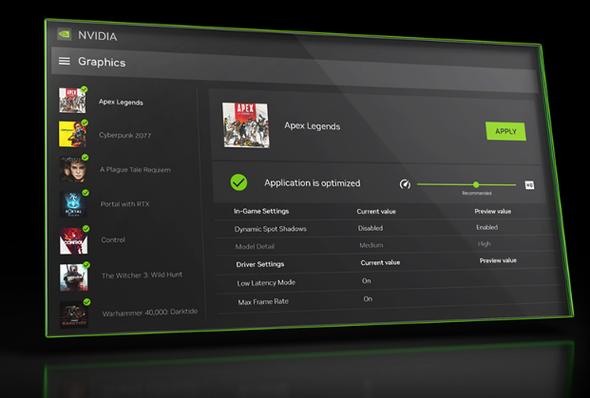Open the hamburger menu beside Graphics

click(x=64, y=61)
